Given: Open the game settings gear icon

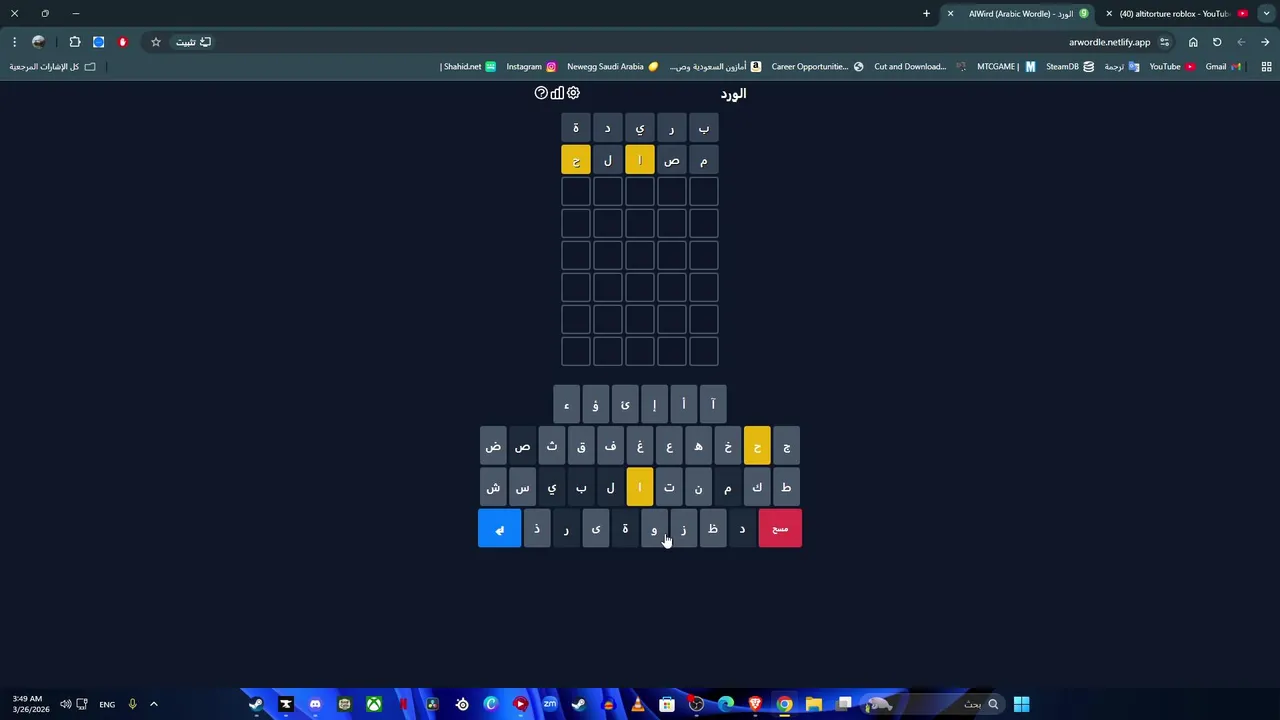Looking at the screenshot, I should 573,93.
